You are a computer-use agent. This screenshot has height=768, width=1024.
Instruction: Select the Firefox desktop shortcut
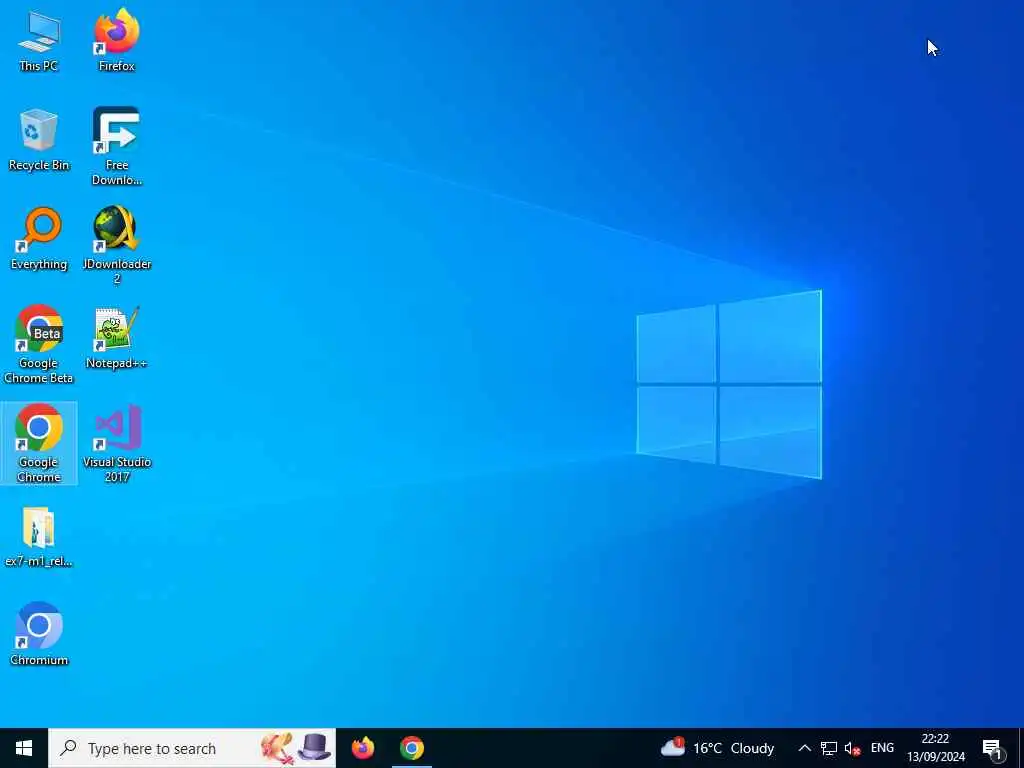pyautogui.click(x=117, y=40)
